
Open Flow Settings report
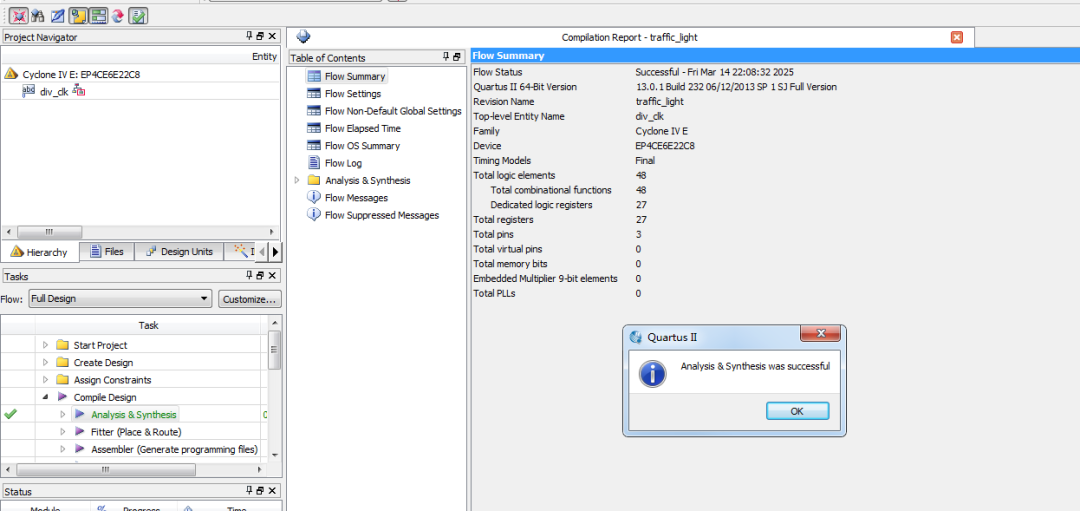[x=352, y=94]
